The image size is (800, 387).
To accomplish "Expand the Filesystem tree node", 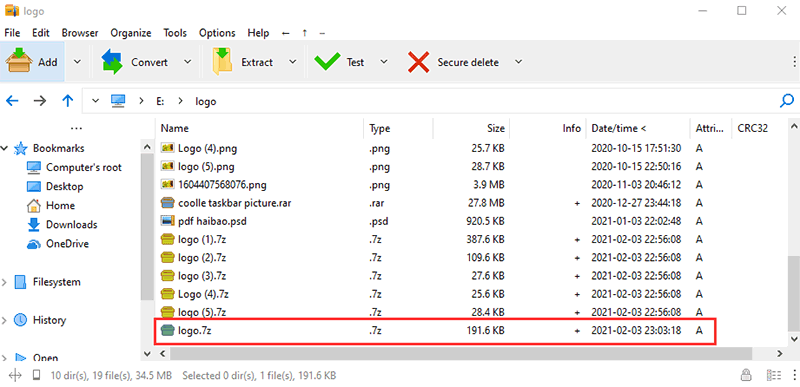I will (5, 282).
